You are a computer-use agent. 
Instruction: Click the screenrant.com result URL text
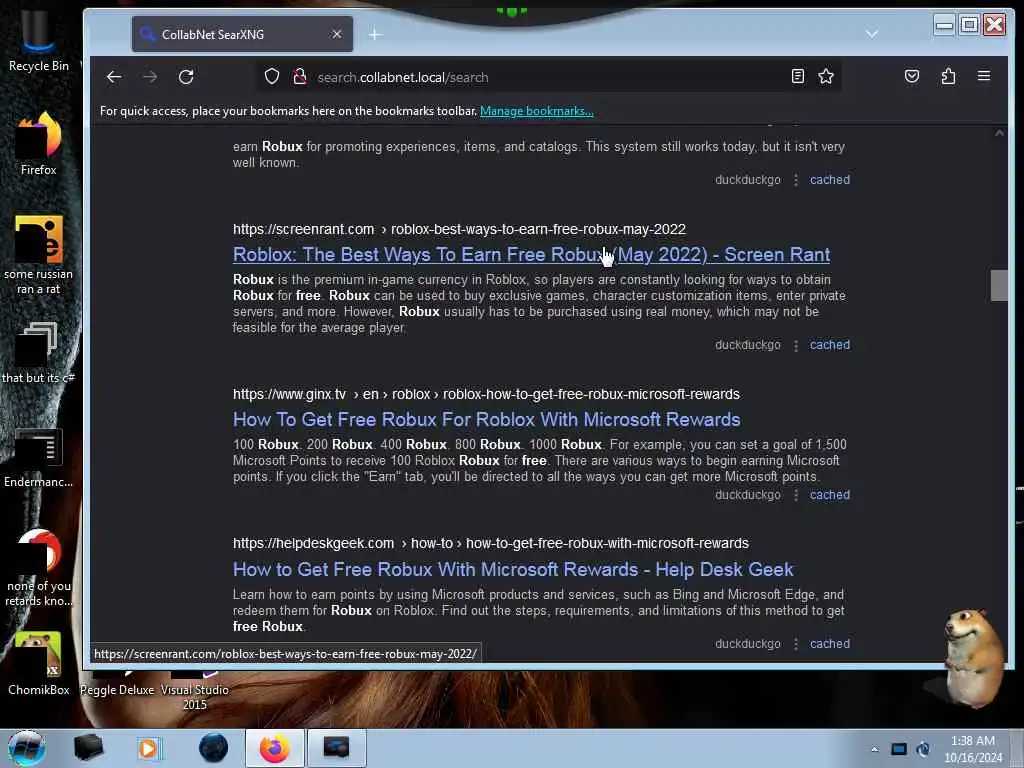click(x=459, y=229)
